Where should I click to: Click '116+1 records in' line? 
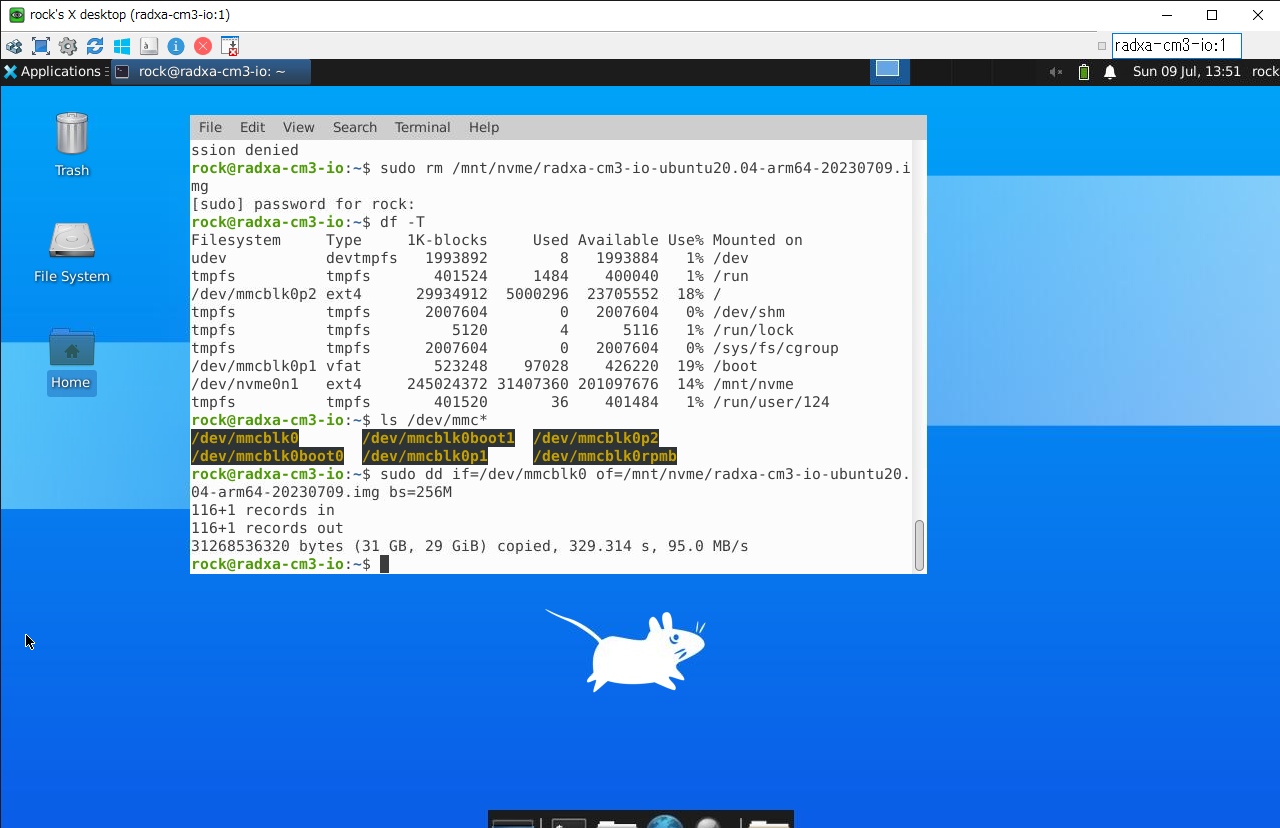263,510
